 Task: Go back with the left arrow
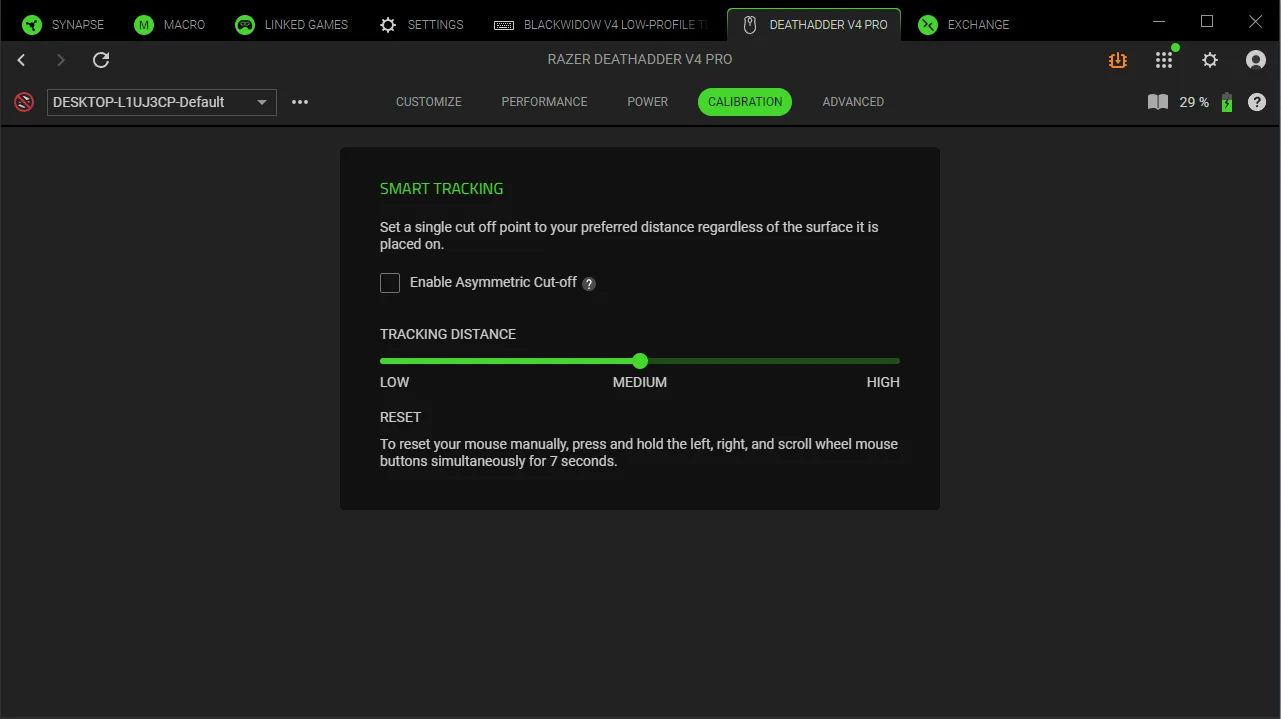coord(22,60)
